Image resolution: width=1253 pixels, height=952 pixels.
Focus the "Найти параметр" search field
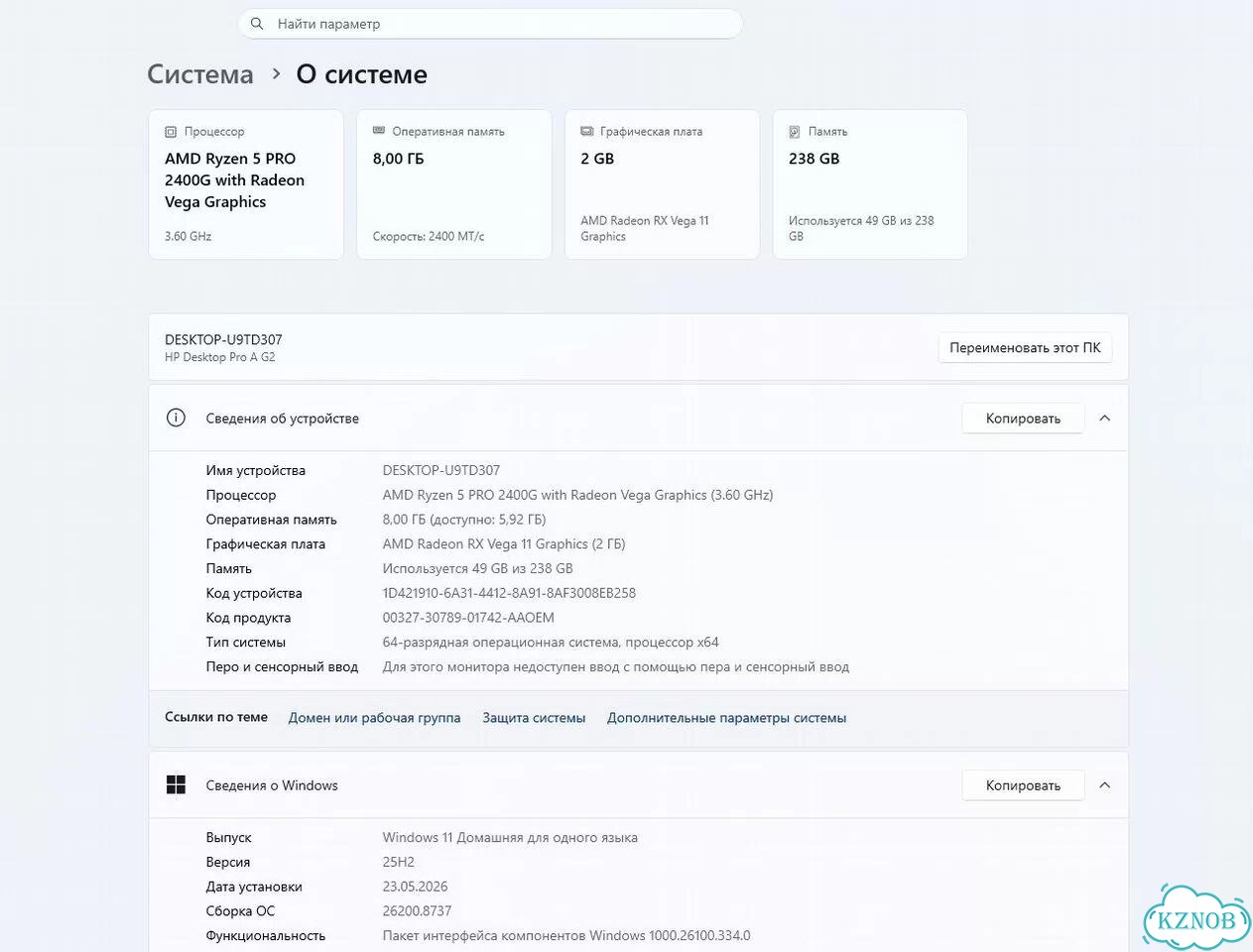tap(490, 24)
